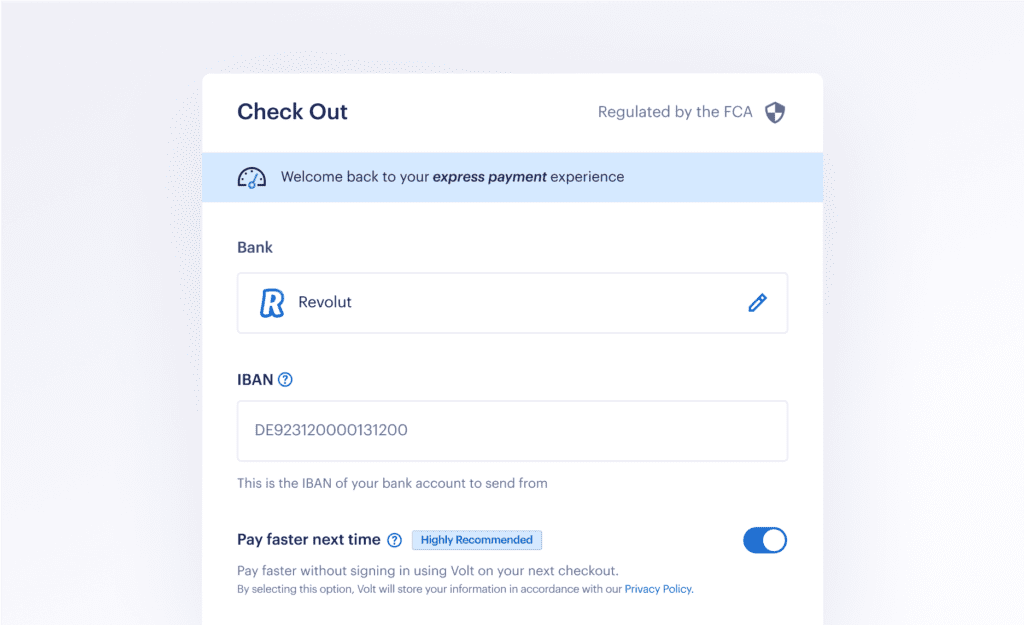1024x625 pixels.
Task: Click the welcome back express payment banner
Action: coord(512,176)
